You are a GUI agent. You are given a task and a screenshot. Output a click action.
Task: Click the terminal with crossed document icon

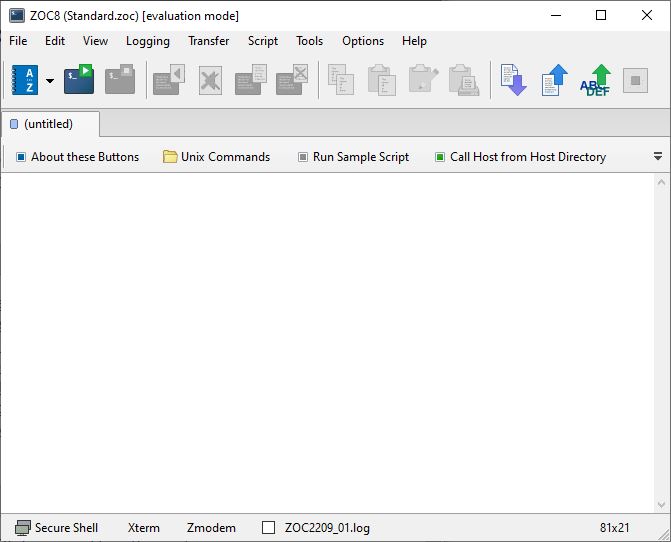point(292,80)
